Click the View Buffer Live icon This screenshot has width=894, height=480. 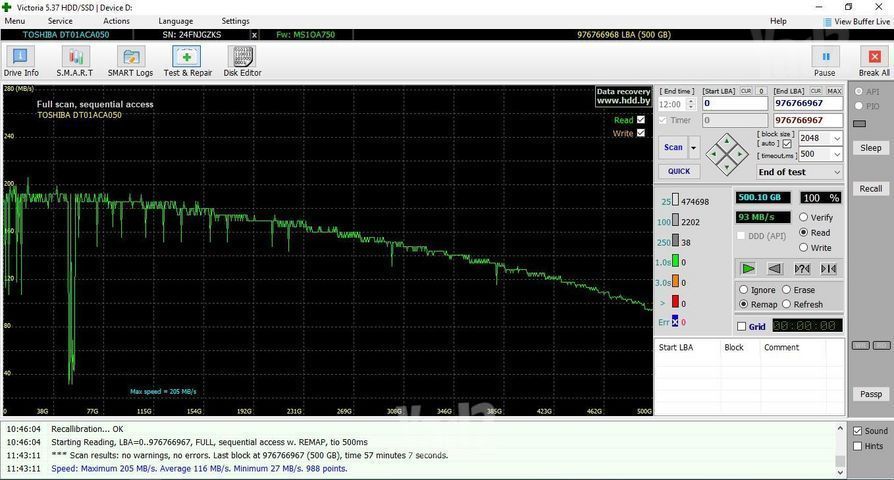pos(827,22)
